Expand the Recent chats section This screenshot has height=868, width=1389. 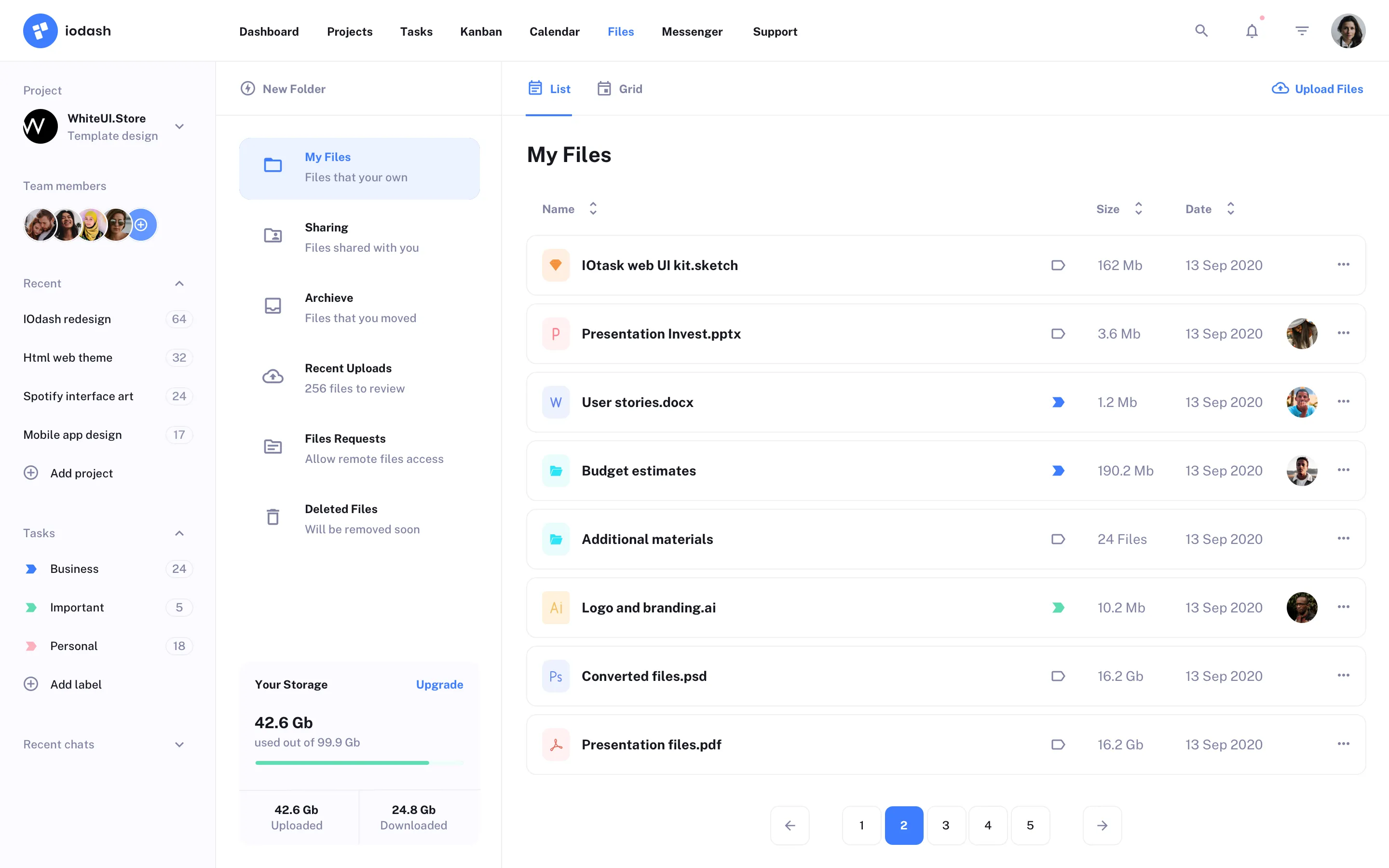179,744
